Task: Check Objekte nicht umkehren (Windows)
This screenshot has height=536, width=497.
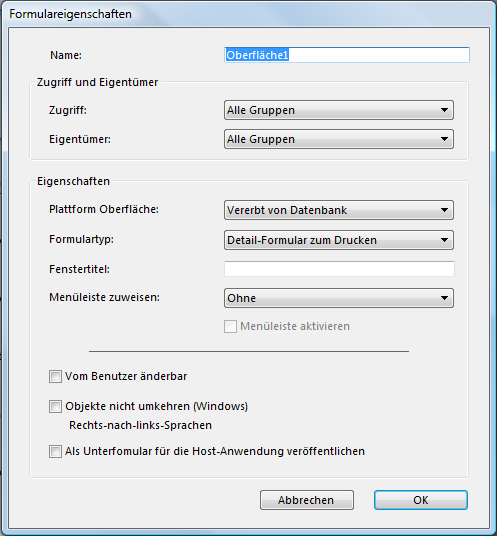Action: [55, 406]
